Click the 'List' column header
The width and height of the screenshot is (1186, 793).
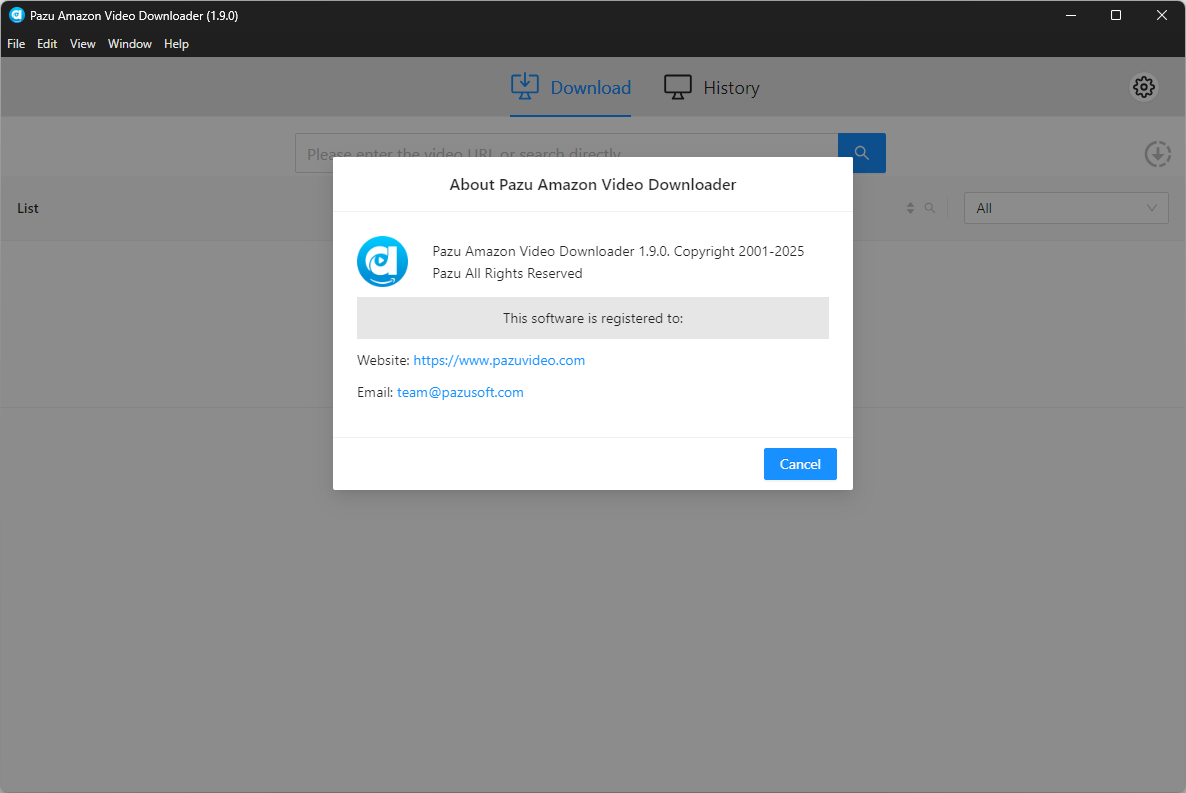tap(28, 208)
